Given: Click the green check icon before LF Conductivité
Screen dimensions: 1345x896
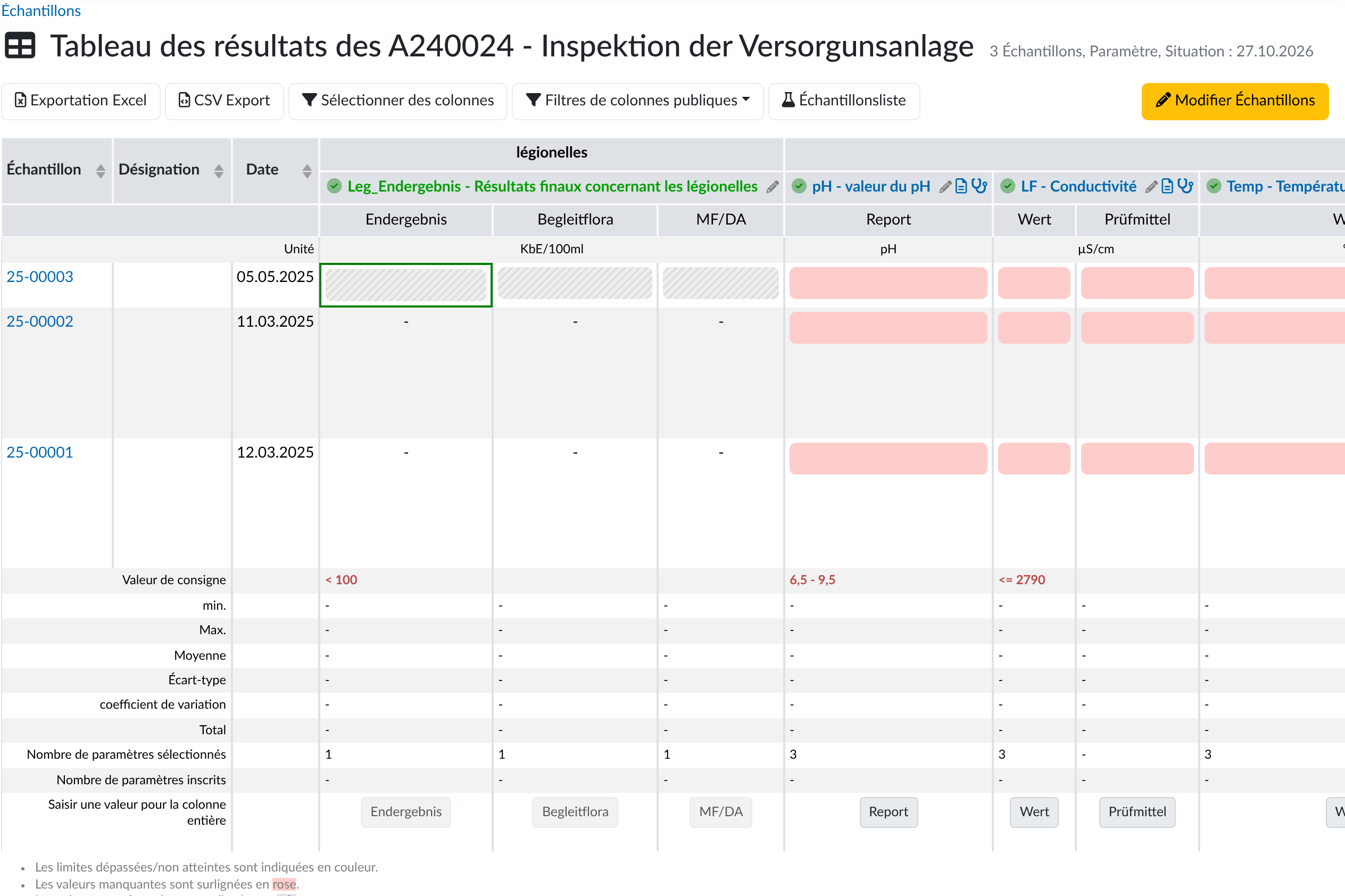Looking at the screenshot, I should click(x=1008, y=186).
